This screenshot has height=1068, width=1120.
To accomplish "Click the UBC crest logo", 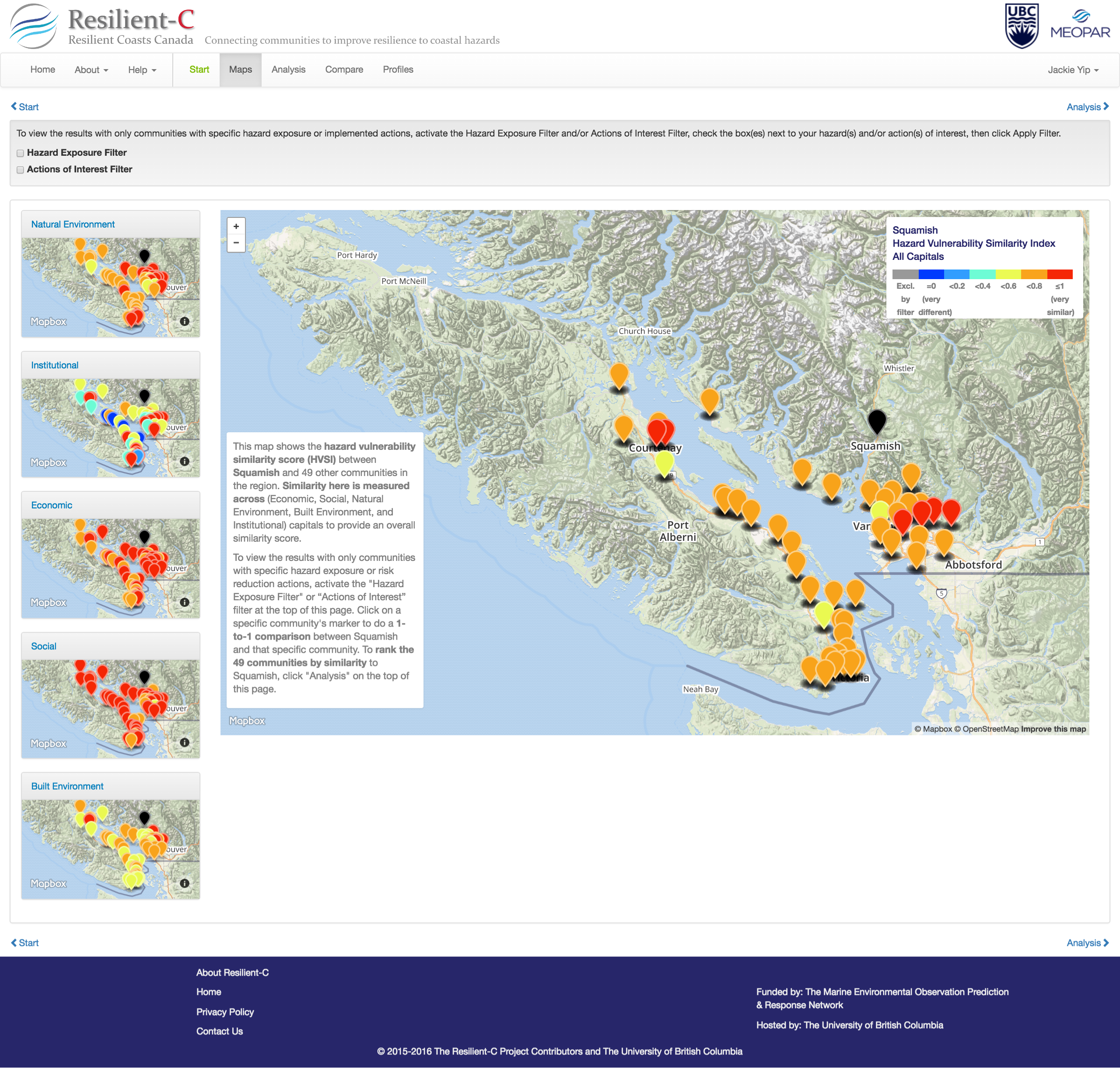I will (1022, 26).
